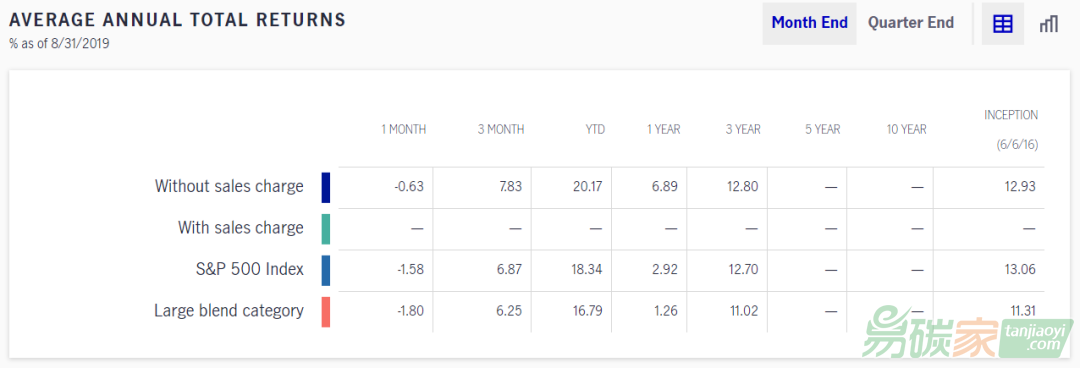Click the coral Large blend category swatch
Image resolution: width=1080 pixels, height=368 pixels.
[326, 311]
